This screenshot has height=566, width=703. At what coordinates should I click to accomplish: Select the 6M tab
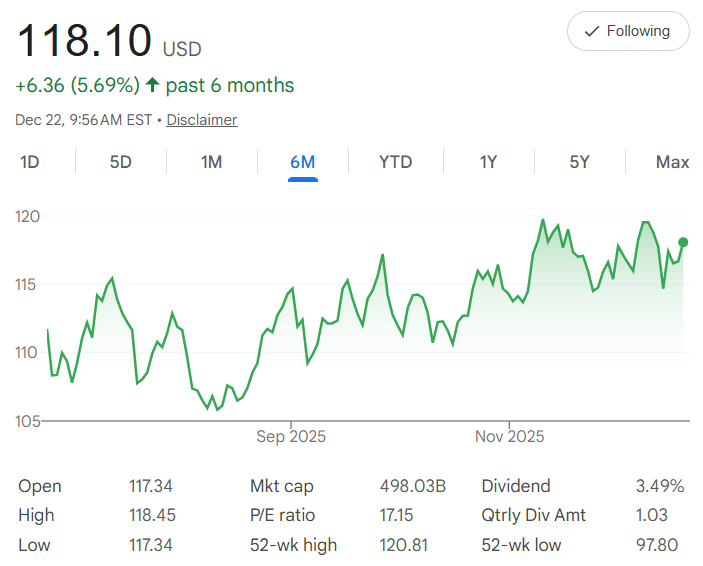(x=302, y=162)
